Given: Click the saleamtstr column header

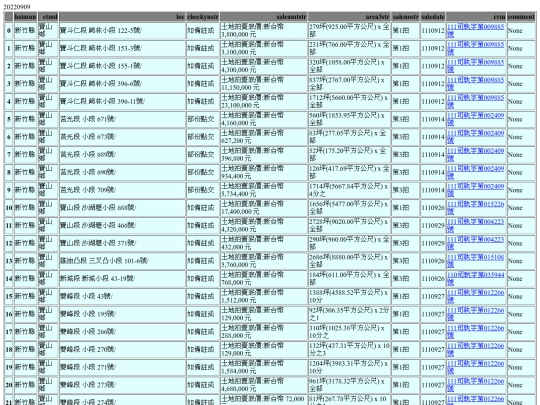Looking at the screenshot, I should point(263,17).
